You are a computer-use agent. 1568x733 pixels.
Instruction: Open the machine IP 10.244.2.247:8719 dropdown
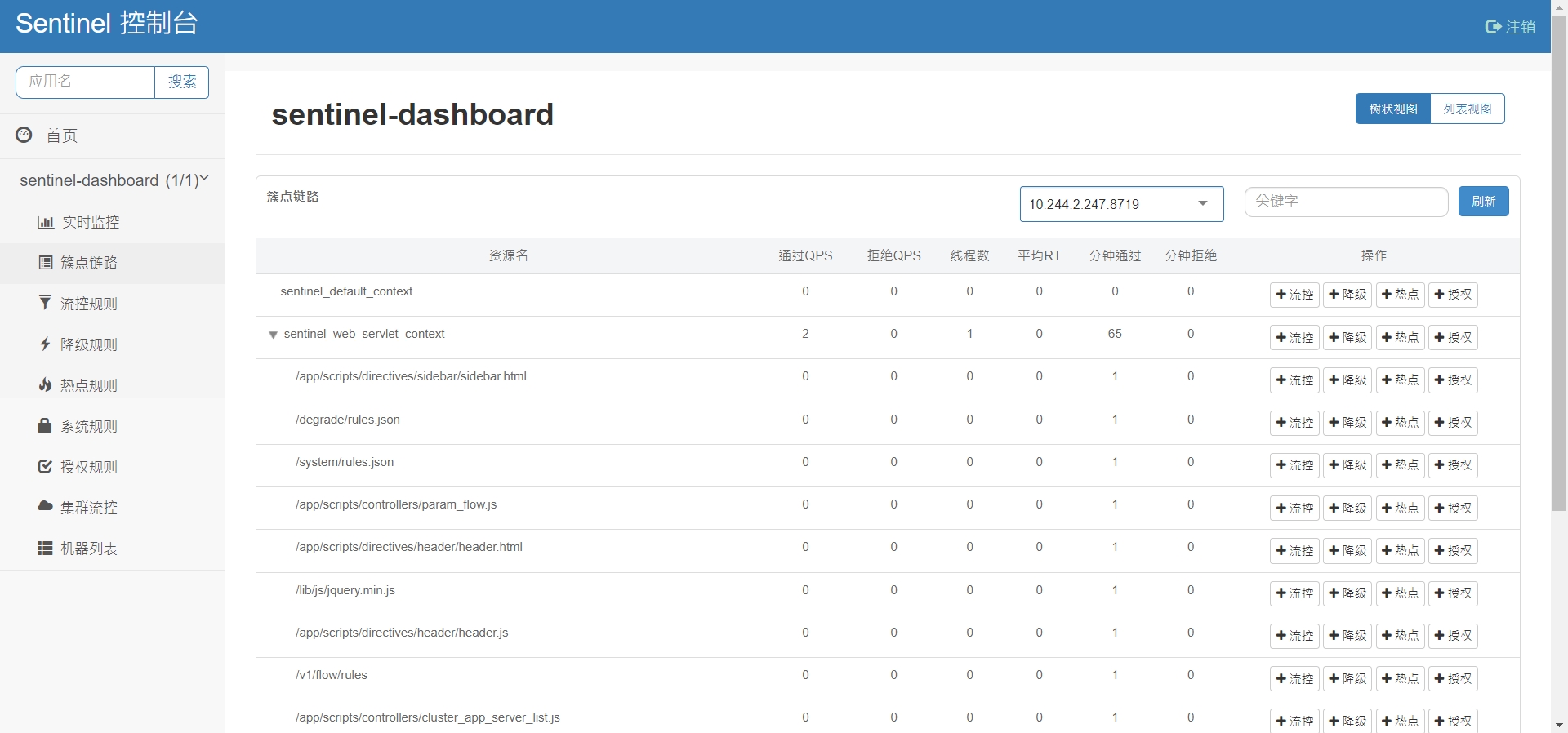1121,204
